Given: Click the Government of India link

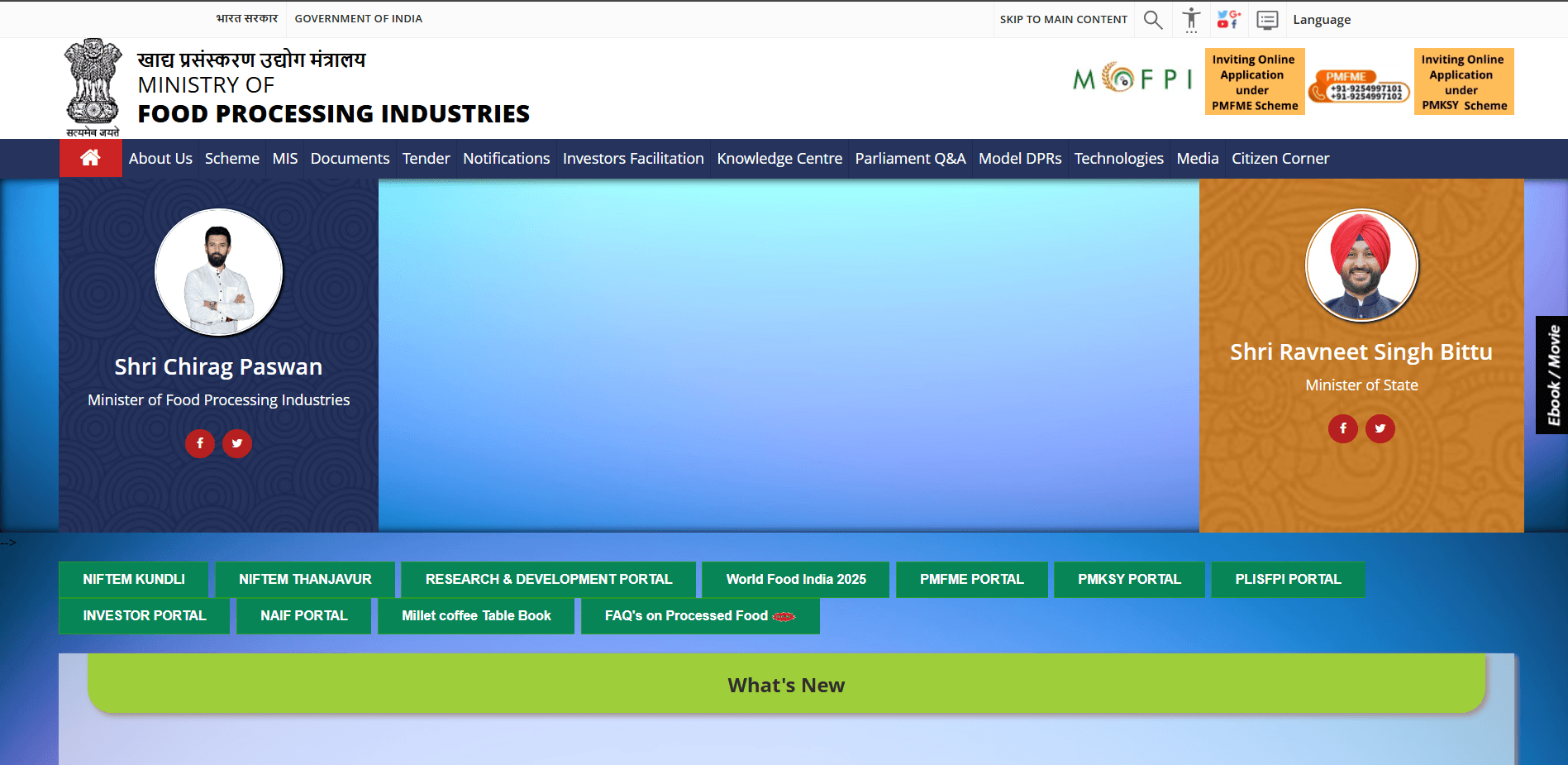Looking at the screenshot, I should point(359,18).
